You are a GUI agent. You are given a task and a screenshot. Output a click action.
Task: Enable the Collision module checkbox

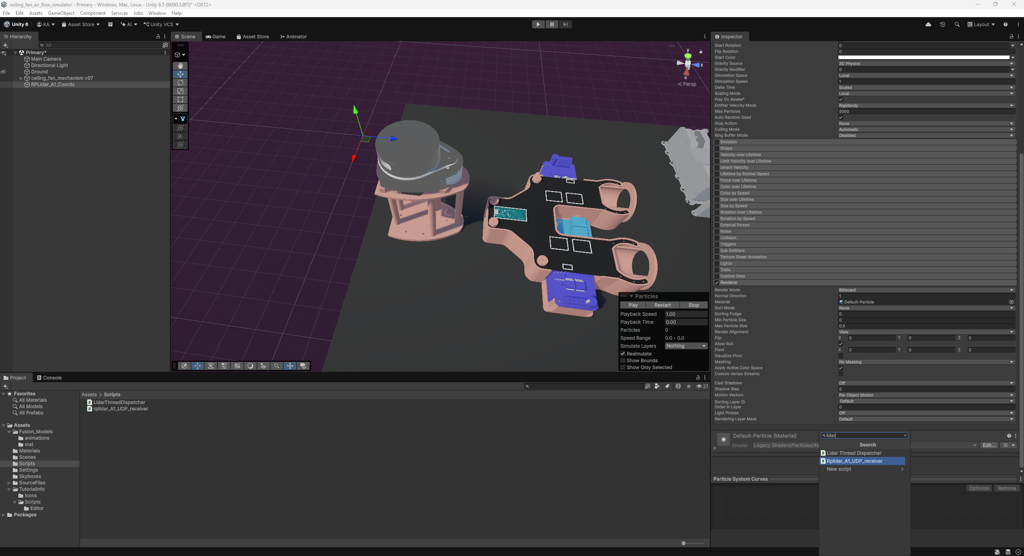point(716,238)
